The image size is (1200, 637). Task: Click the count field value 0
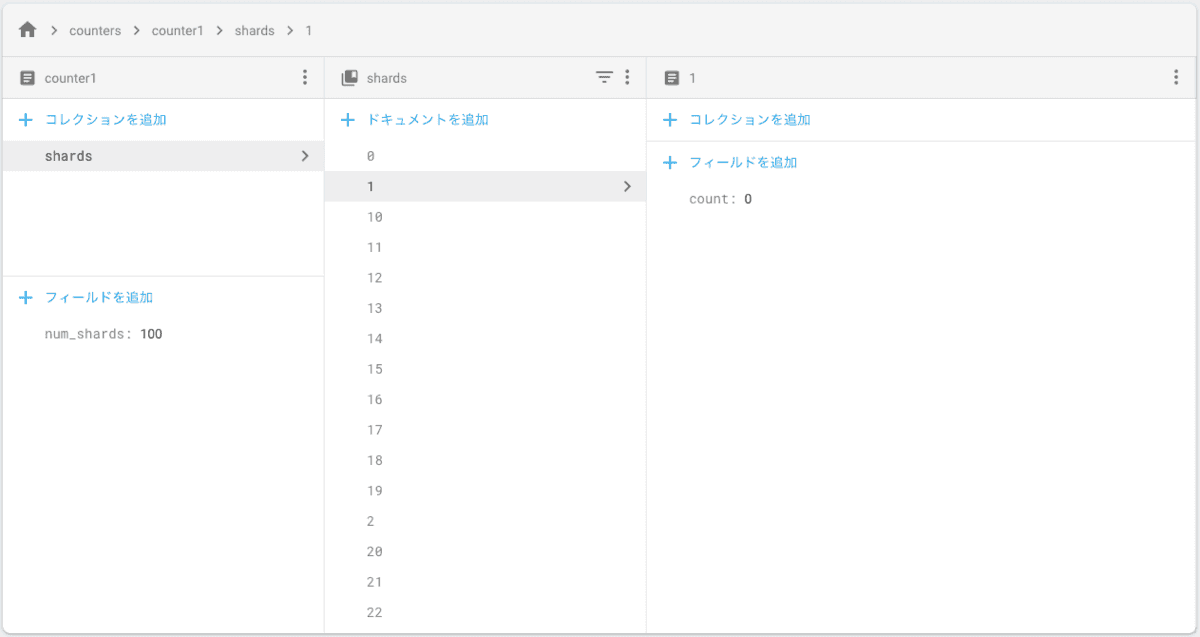click(748, 199)
